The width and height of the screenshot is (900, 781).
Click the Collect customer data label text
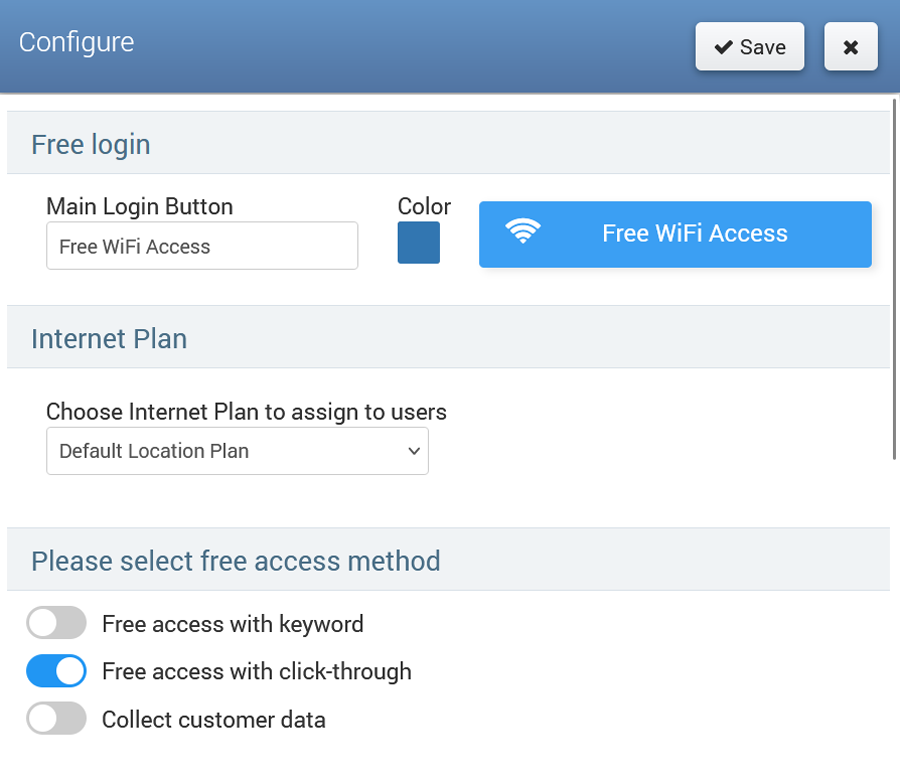tap(214, 719)
